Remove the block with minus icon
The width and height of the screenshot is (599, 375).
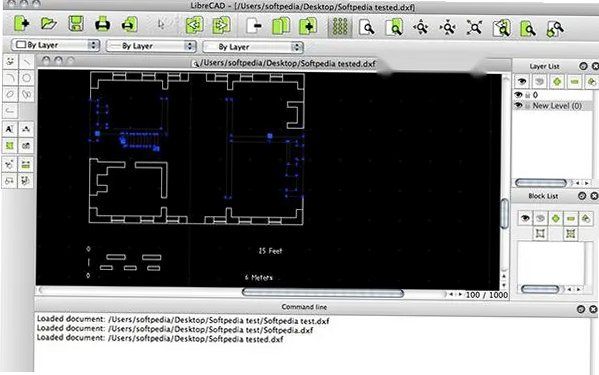tap(571, 219)
